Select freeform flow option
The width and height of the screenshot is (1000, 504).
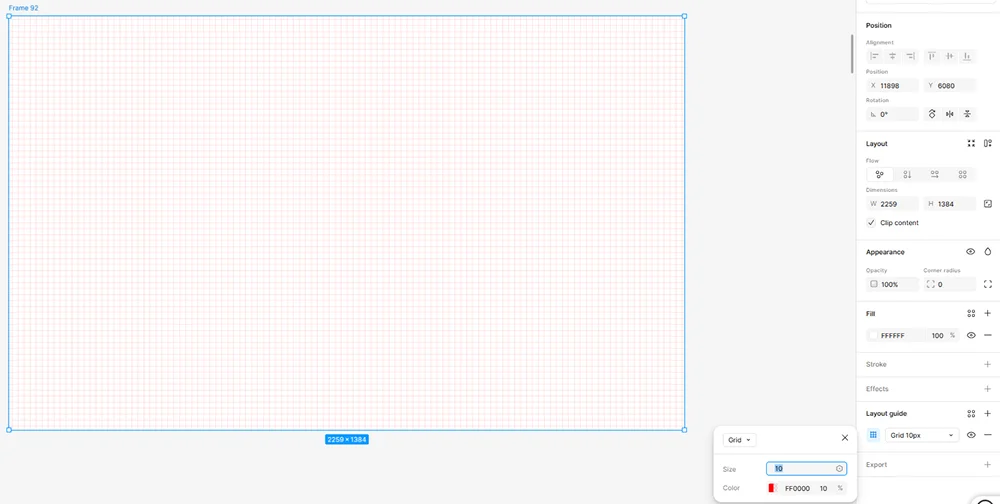(879, 175)
